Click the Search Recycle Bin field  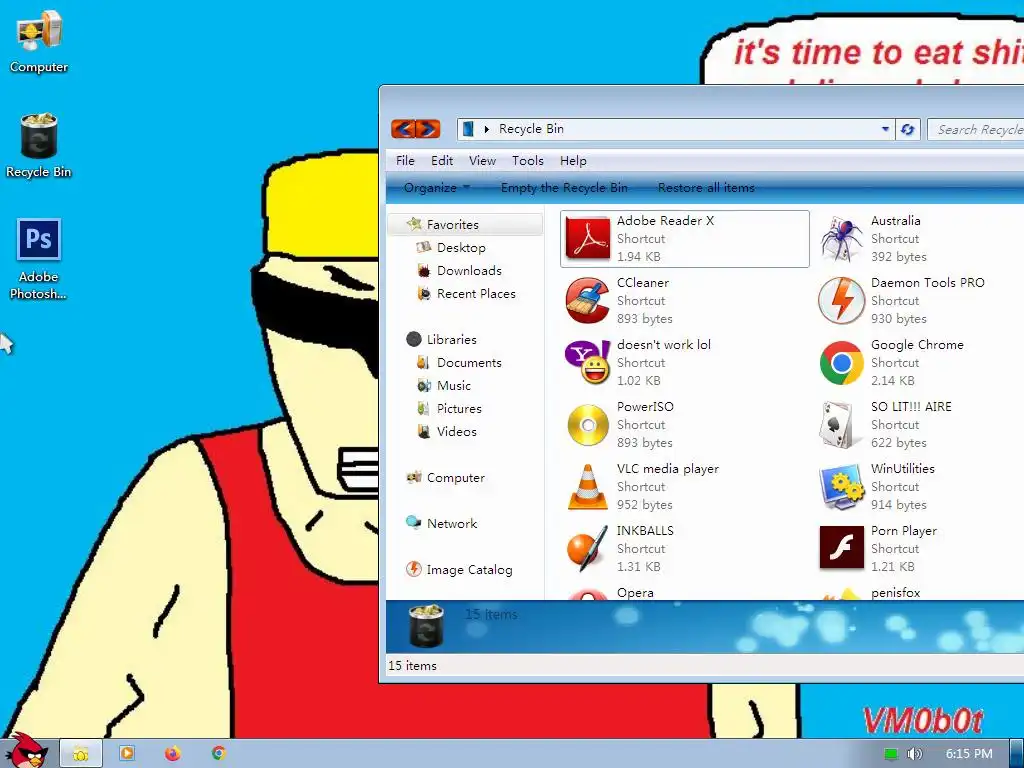(976, 129)
